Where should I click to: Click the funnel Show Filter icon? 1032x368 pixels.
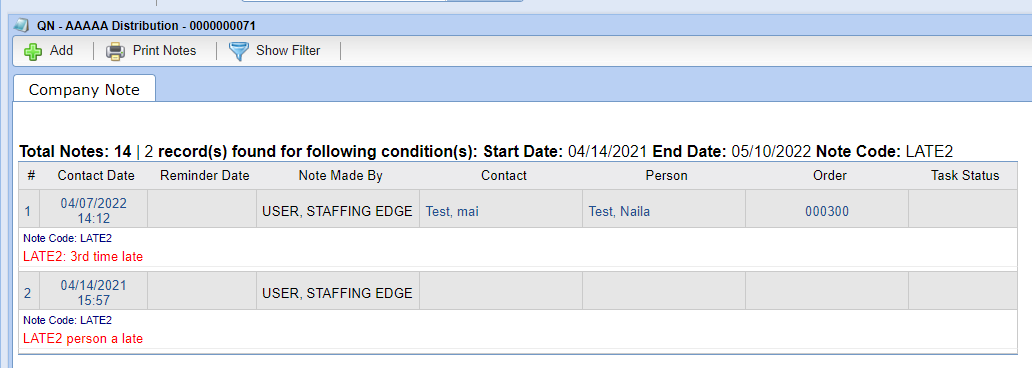(x=239, y=51)
